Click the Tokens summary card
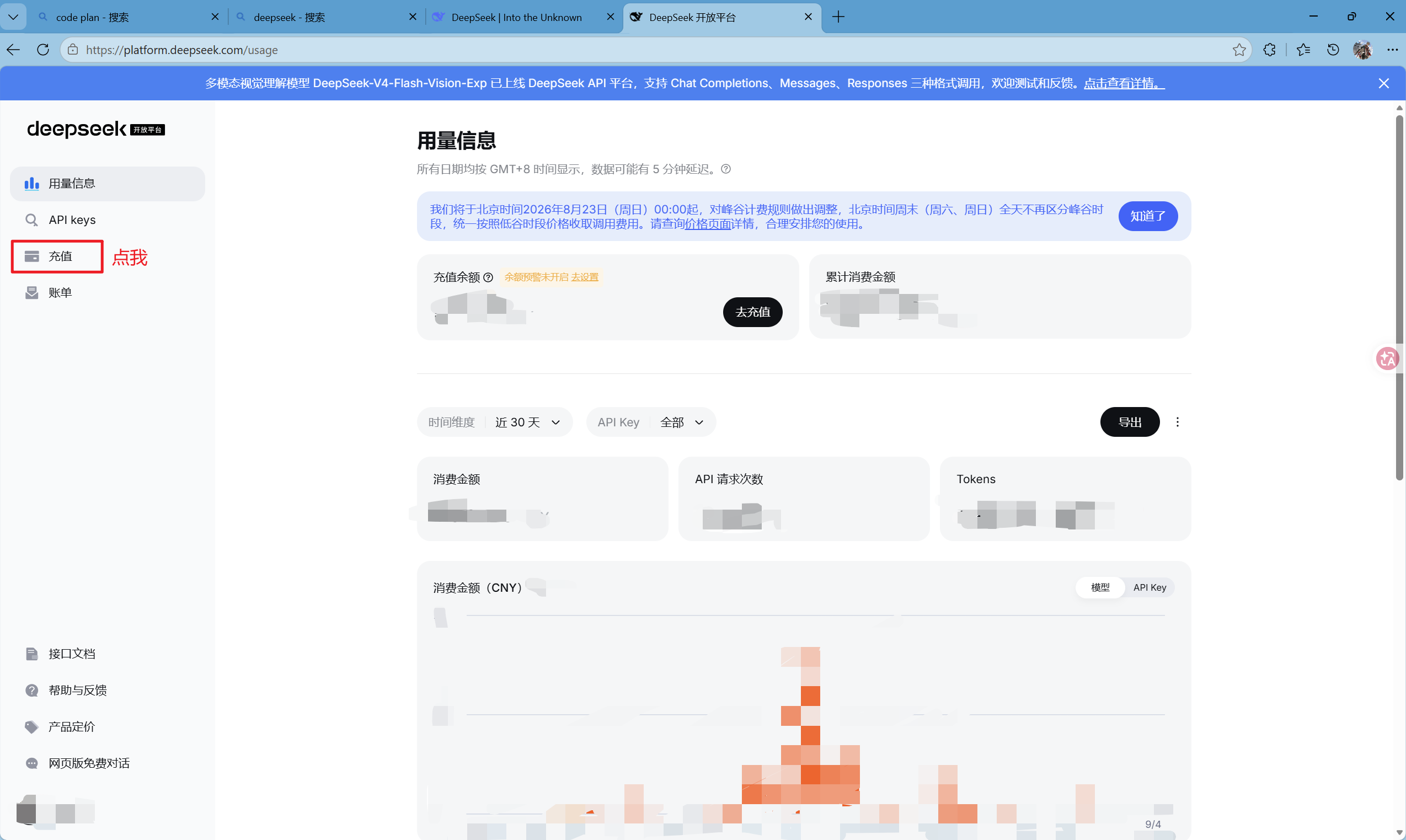Viewport: 1406px width, 840px height. point(1065,499)
